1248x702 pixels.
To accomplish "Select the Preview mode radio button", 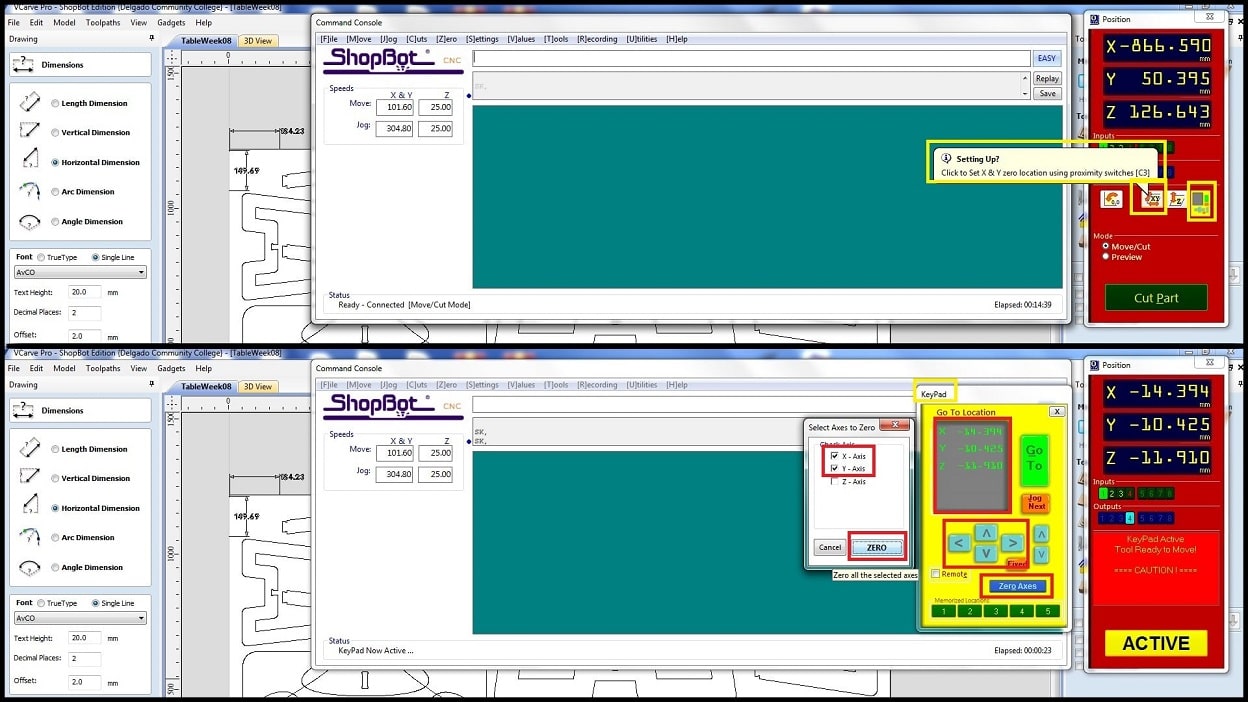I will [1105, 256].
